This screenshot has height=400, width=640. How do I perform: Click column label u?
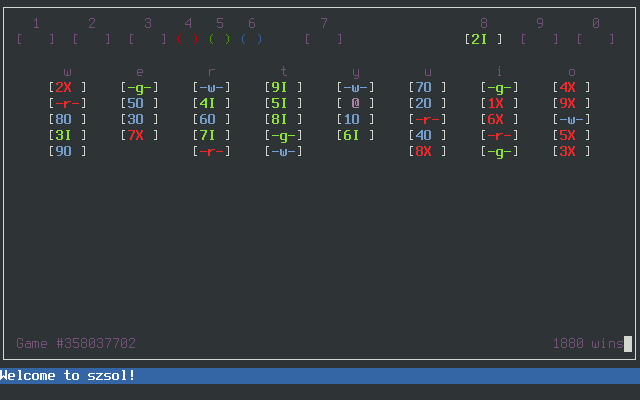(x=428, y=72)
